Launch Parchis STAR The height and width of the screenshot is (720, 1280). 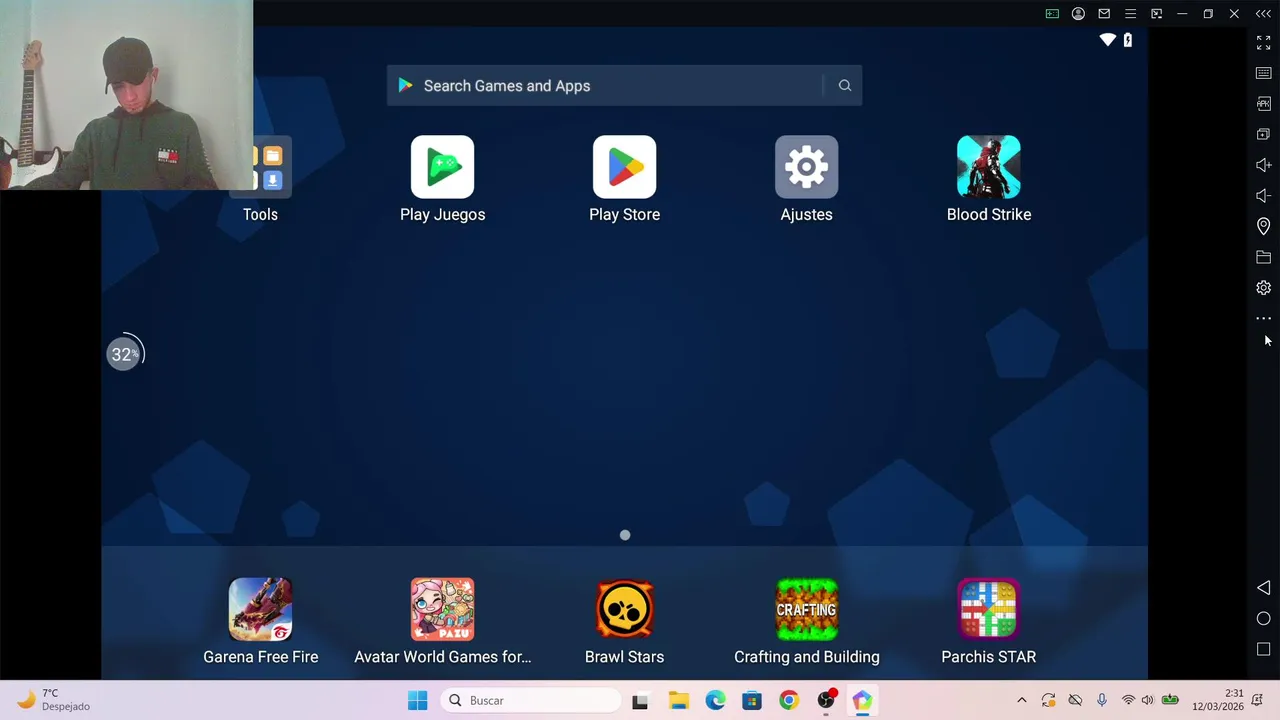[x=988, y=609]
